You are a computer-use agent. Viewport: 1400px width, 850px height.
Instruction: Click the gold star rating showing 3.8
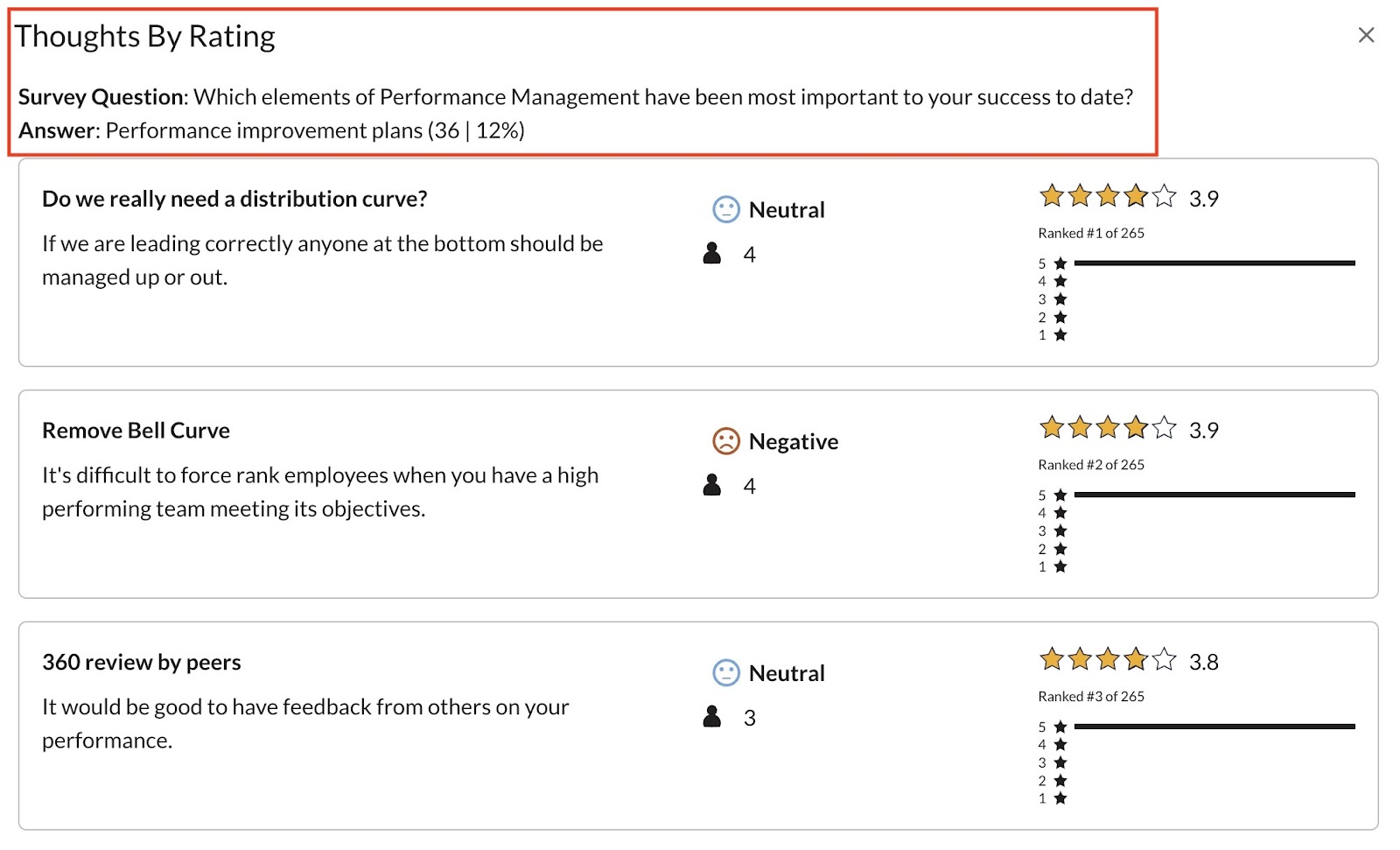click(x=1108, y=659)
